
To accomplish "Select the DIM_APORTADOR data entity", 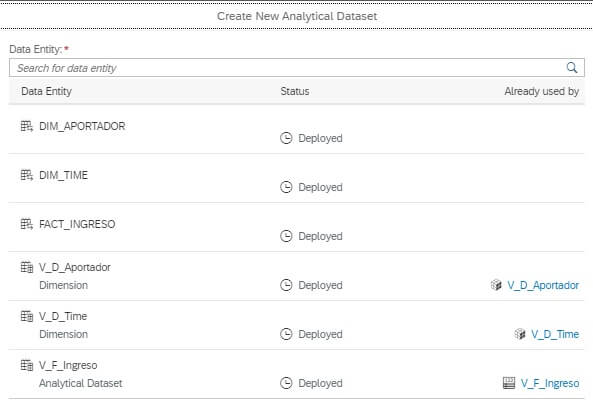I will pyautogui.click(x=82, y=126).
